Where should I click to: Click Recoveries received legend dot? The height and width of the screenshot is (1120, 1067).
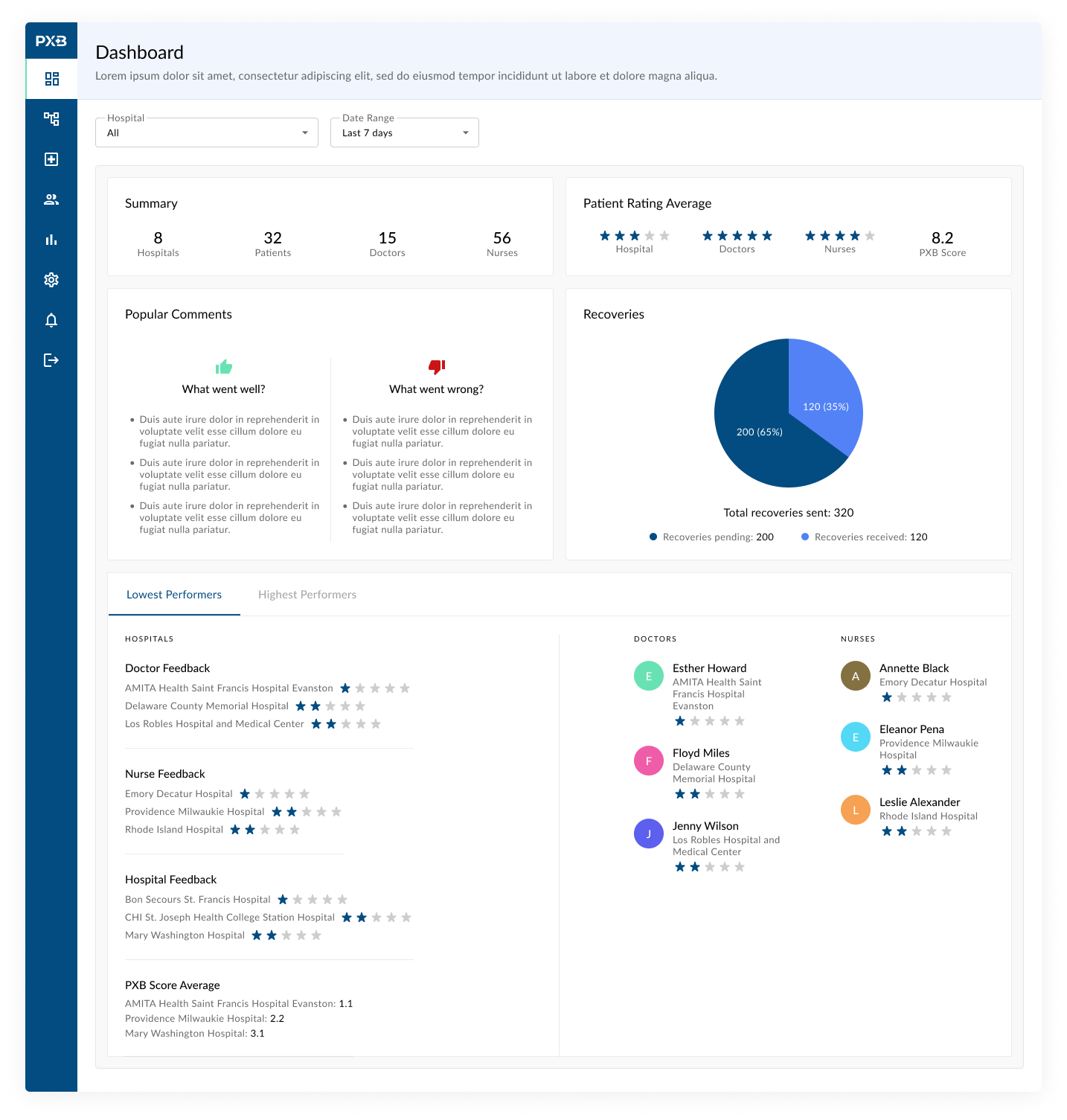point(805,537)
